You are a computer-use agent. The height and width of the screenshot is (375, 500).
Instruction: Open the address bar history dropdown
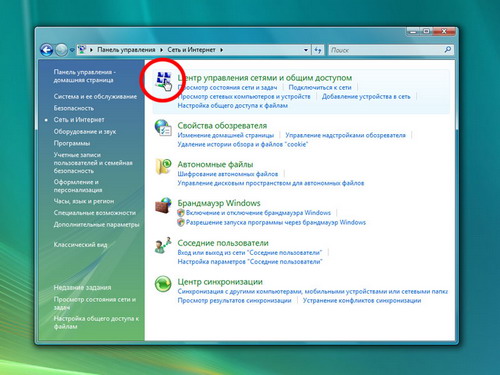pyautogui.click(x=306, y=50)
